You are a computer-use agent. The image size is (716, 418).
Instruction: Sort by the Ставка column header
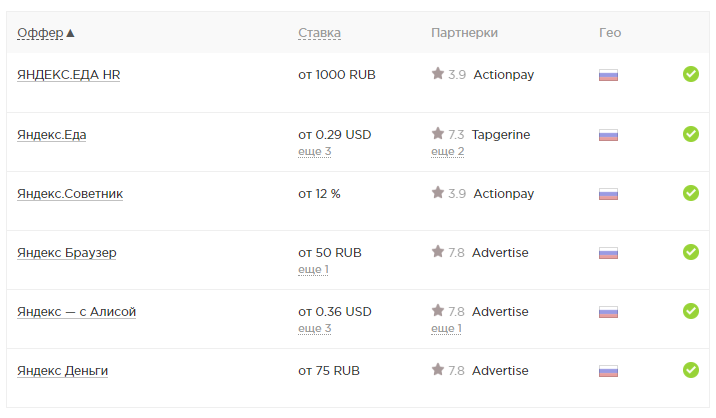(x=319, y=33)
